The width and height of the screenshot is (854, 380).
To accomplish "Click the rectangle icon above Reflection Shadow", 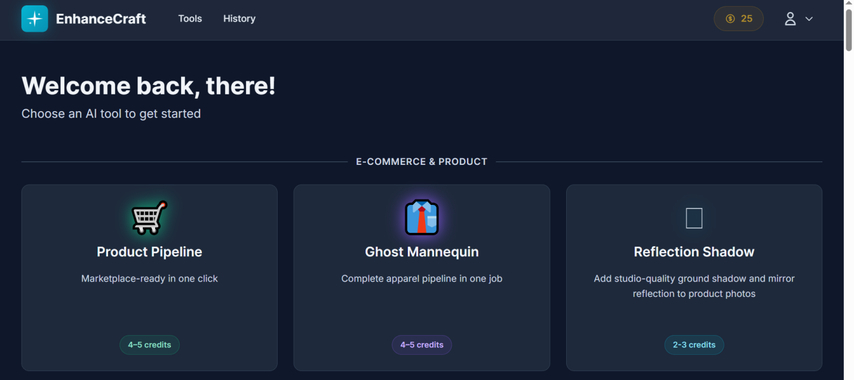I will (x=694, y=218).
